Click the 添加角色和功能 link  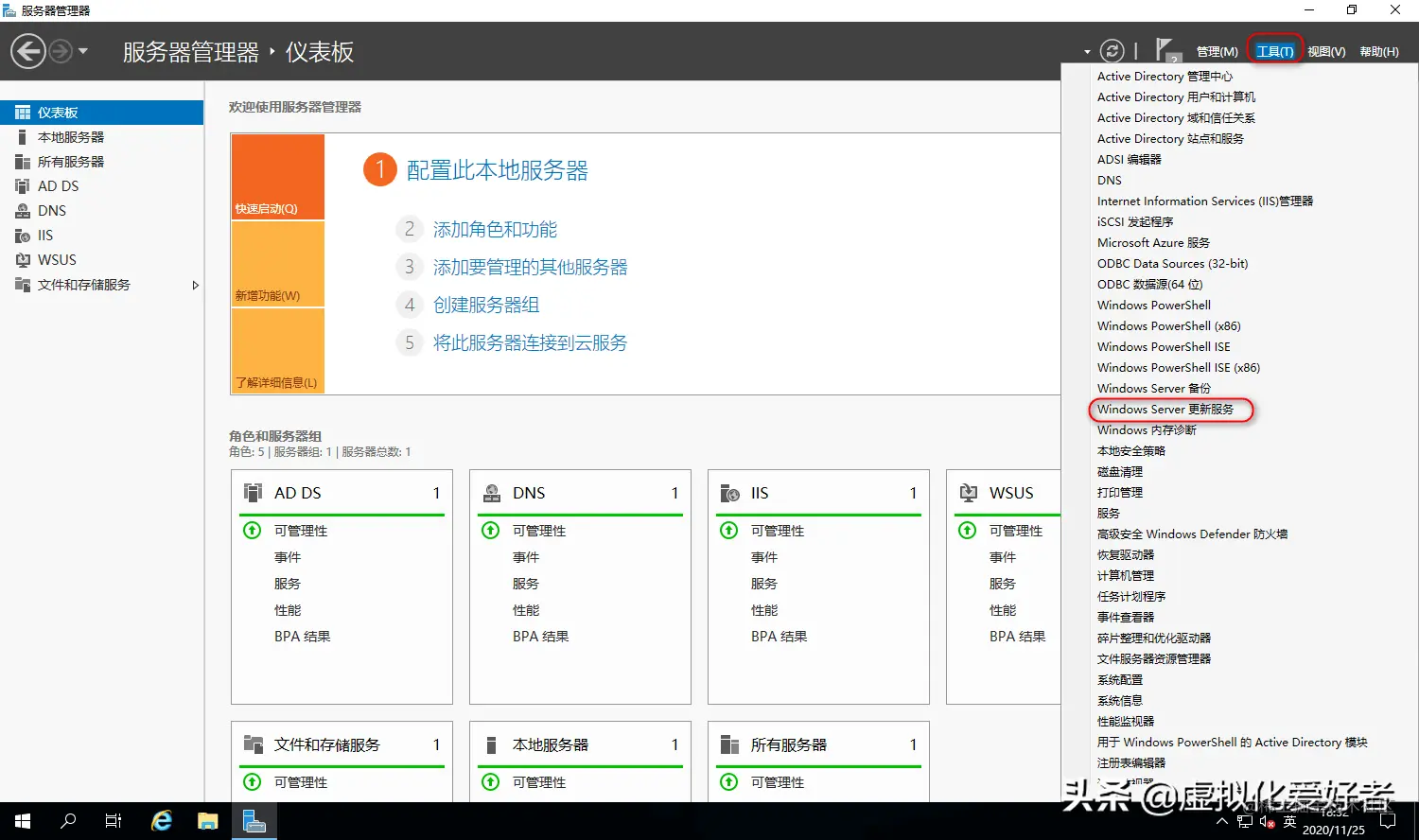(x=496, y=229)
